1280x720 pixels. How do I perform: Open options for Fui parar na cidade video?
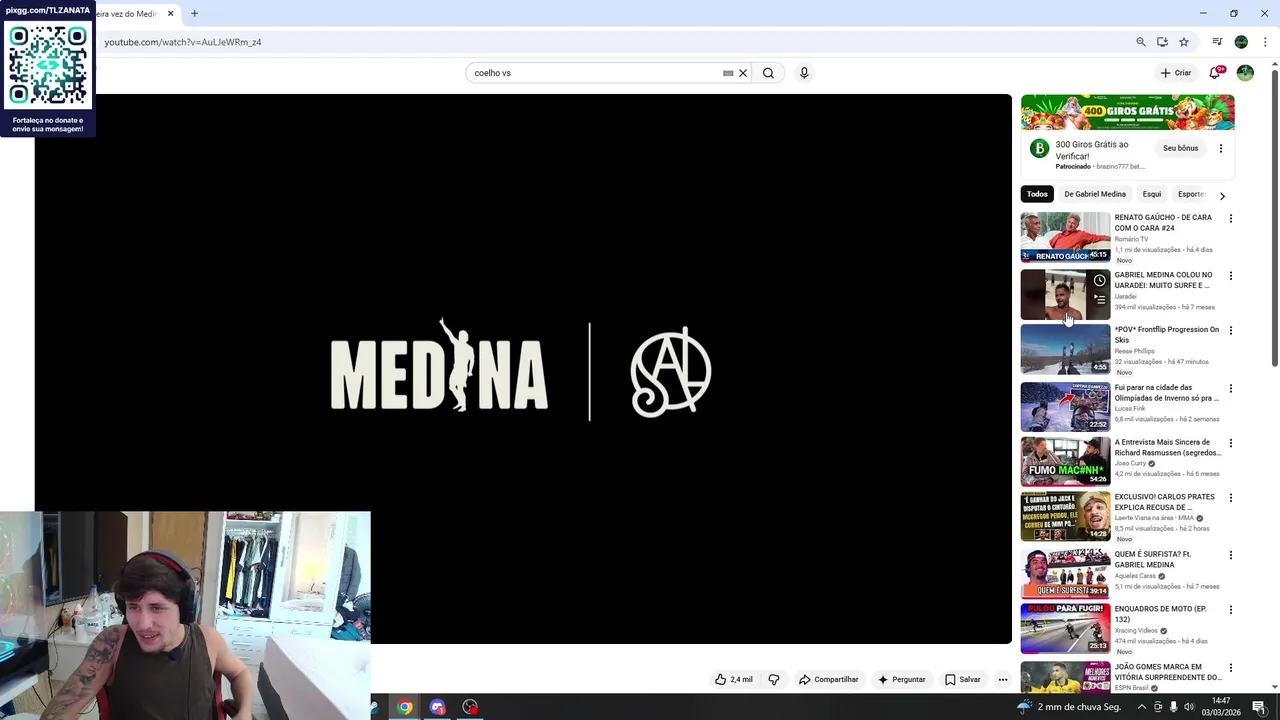coord(1230,388)
